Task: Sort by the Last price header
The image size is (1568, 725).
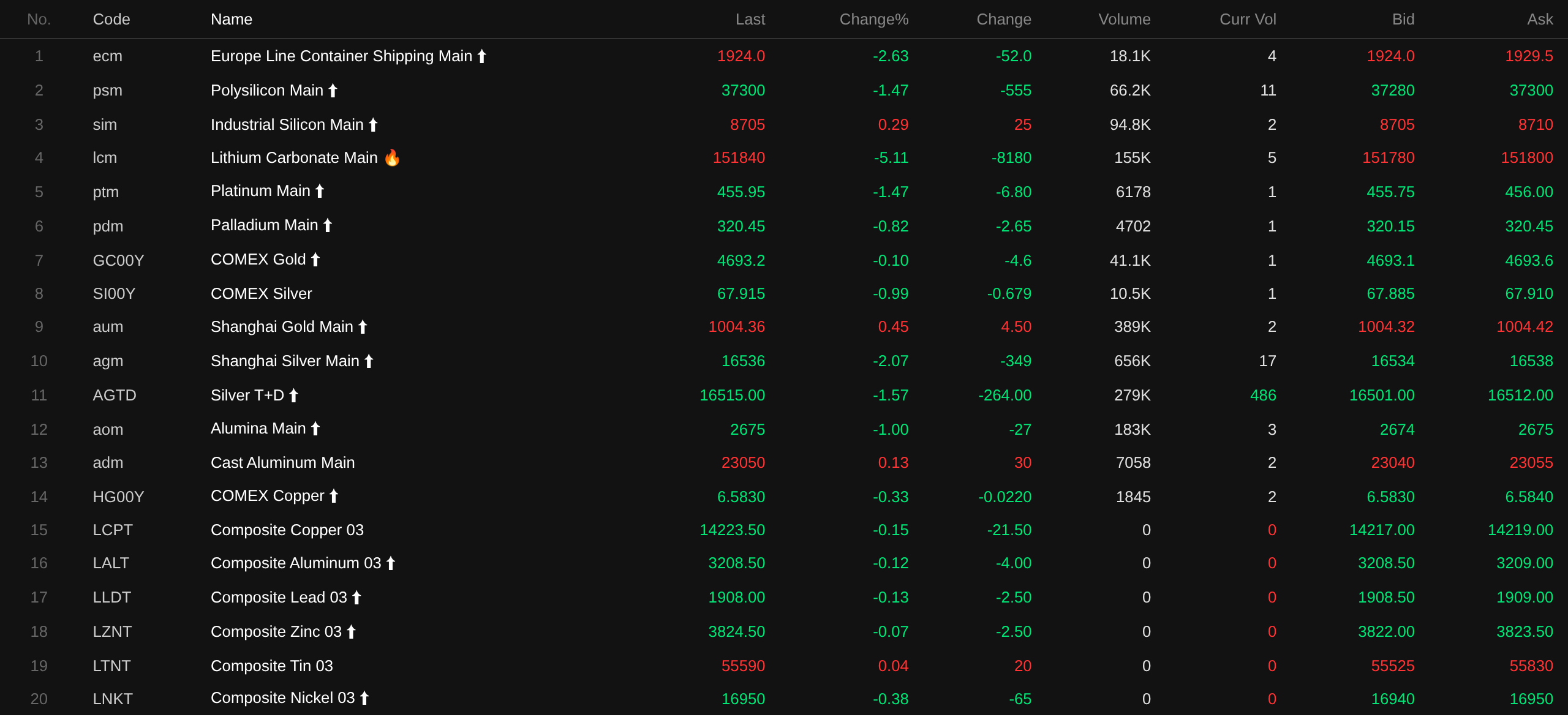Action: coord(750,20)
